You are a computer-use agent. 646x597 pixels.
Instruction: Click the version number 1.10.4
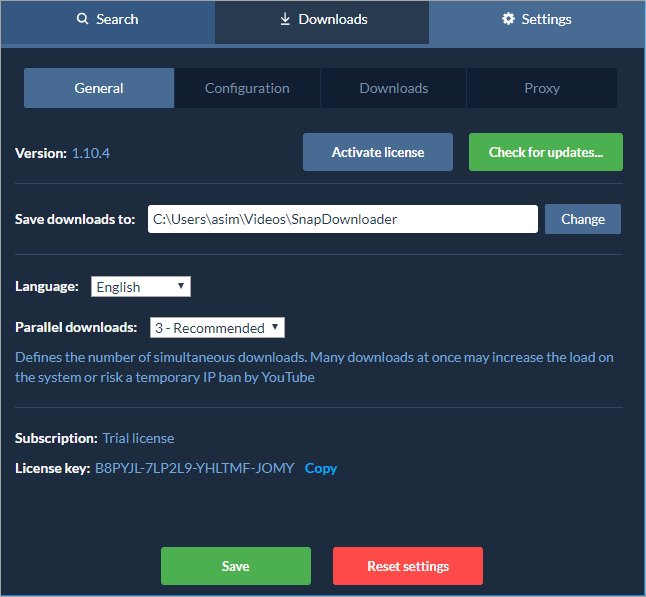click(91, 153)
